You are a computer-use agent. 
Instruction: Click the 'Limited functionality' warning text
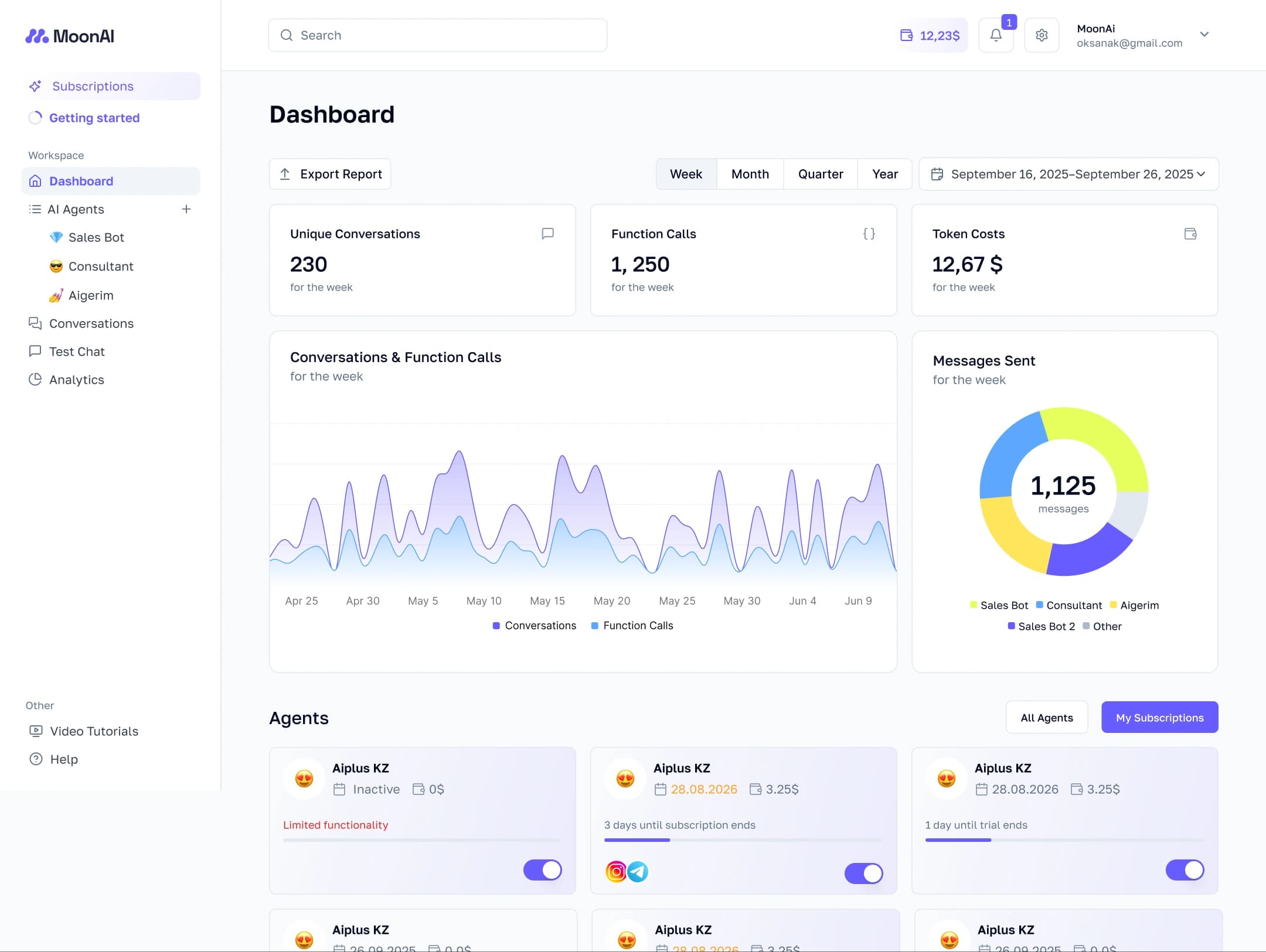pos(336,825)
